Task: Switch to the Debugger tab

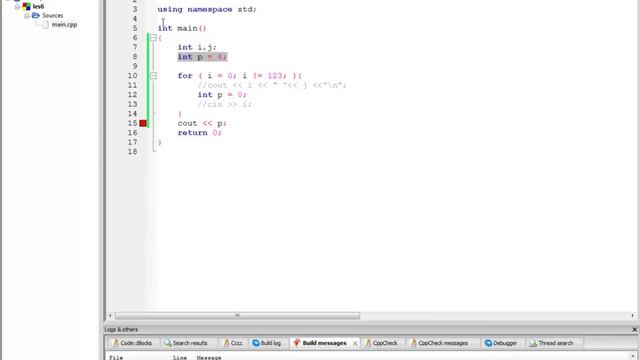Action: pyautogui.click(x=500, y=343)
